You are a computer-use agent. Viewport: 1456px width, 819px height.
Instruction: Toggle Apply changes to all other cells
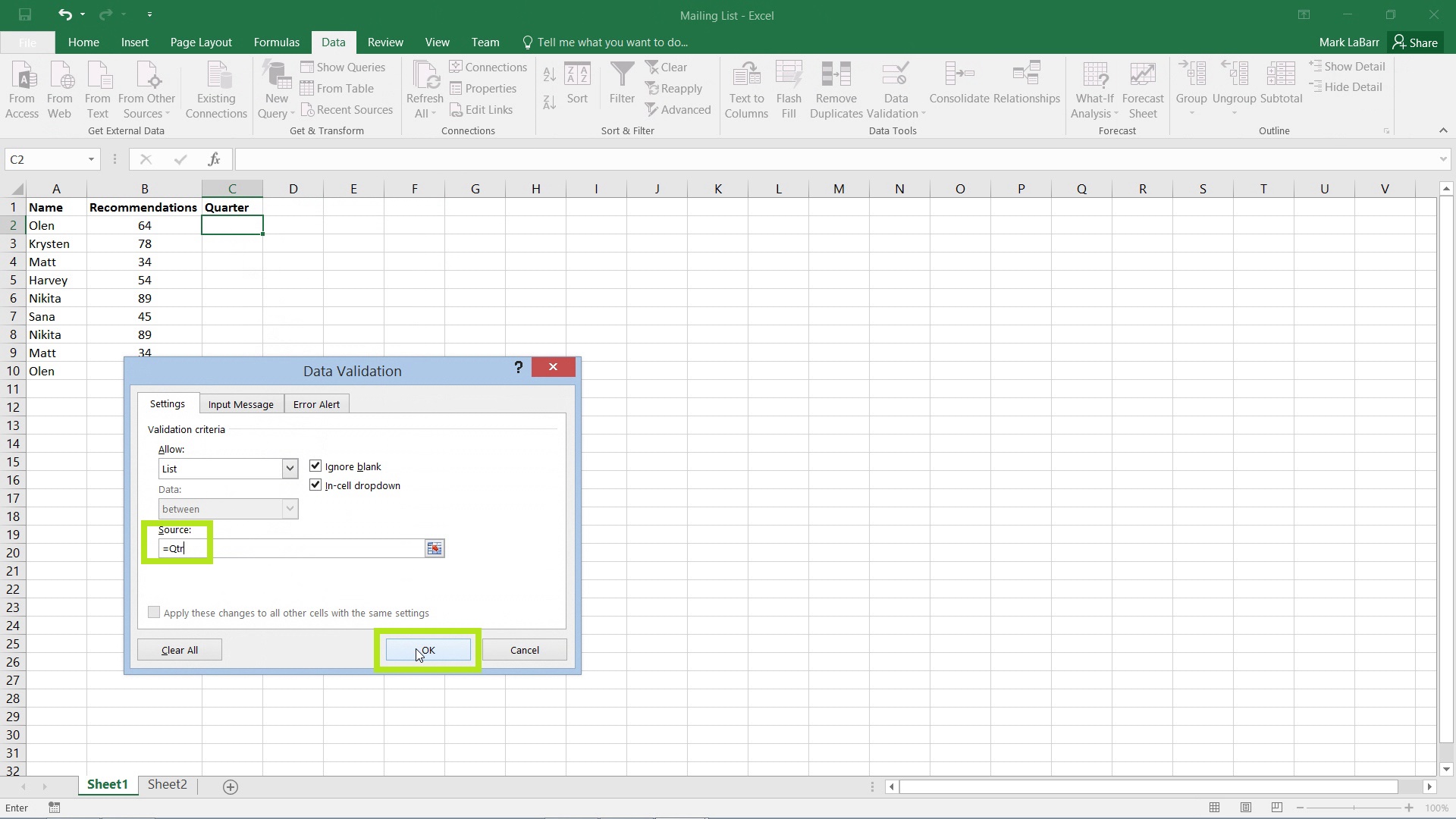[154, 612]
